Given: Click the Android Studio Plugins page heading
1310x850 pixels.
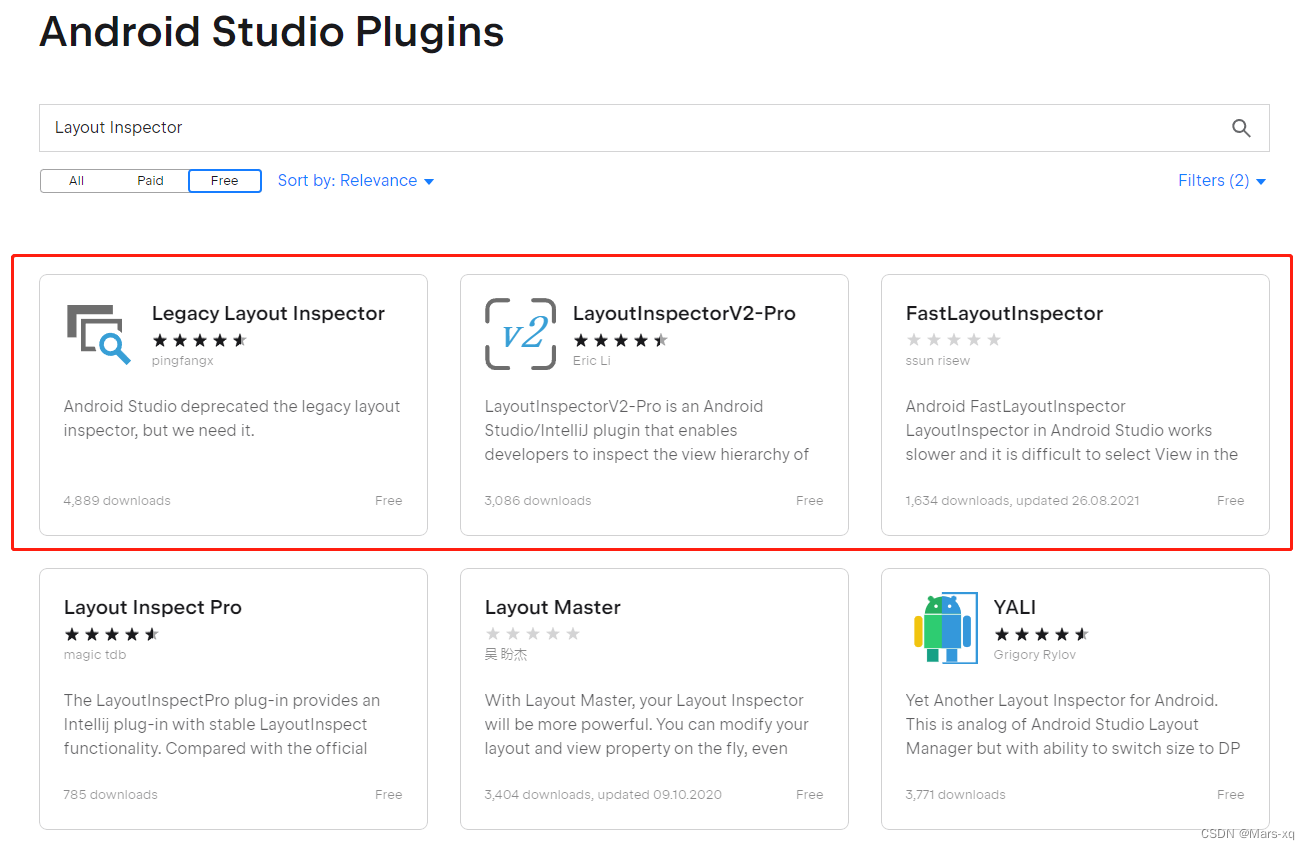Looking at the screenshot, I should click(272, 33).
